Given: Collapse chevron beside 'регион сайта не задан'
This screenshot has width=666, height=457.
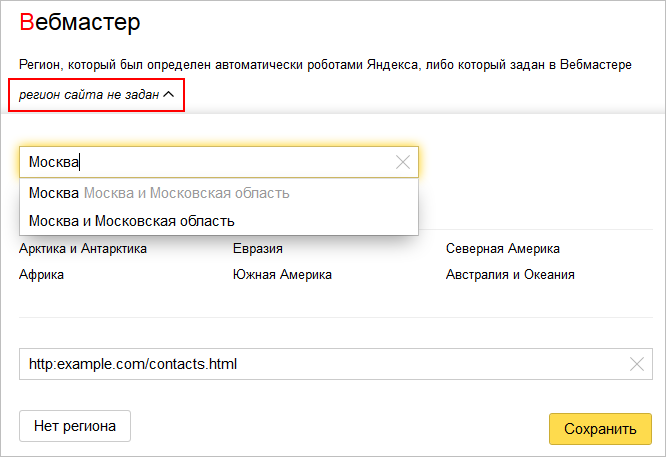Looking at the screenshot, I should pos(168,94).
